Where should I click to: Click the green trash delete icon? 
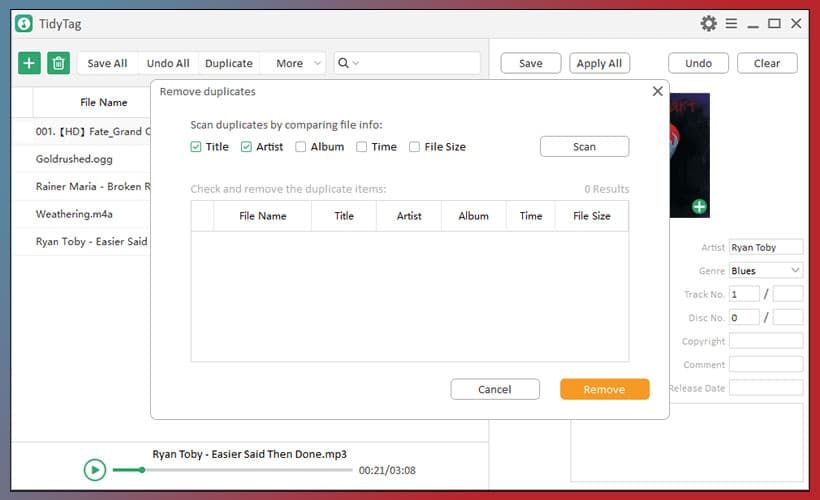[x=59, y=63]
